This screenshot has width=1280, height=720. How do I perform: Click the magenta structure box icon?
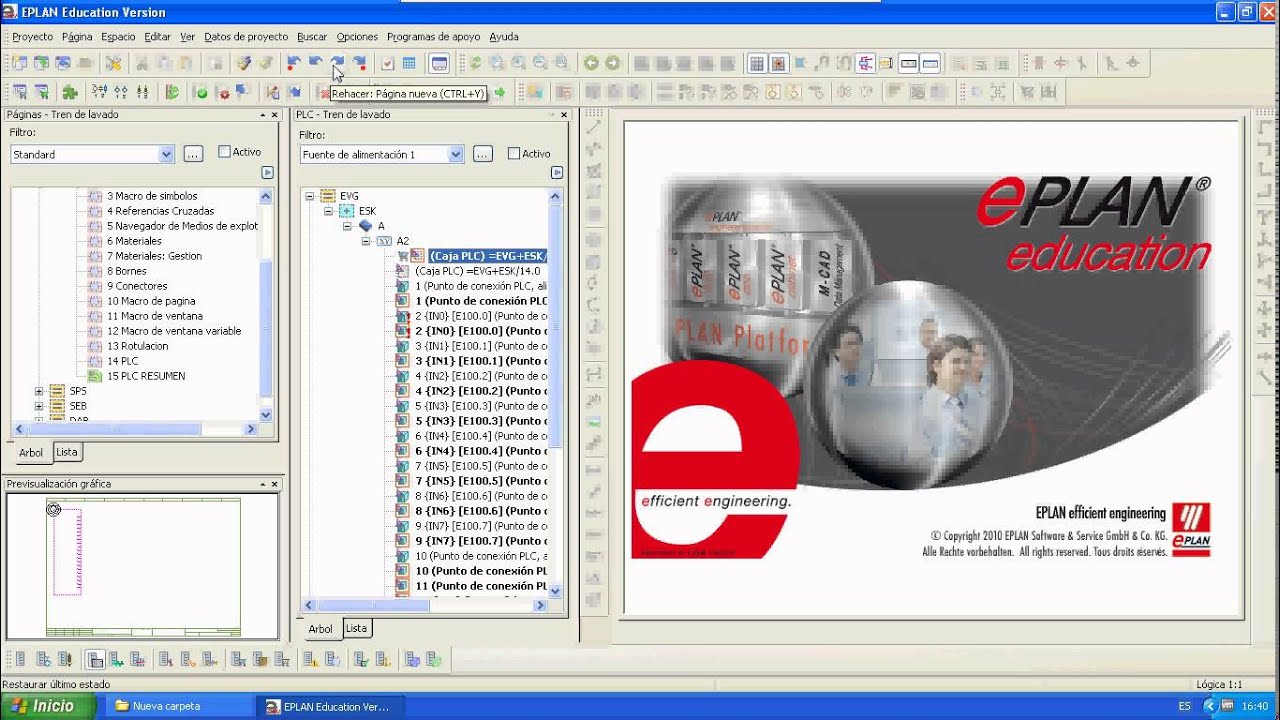pyautogui.click(x=864, y=63)
